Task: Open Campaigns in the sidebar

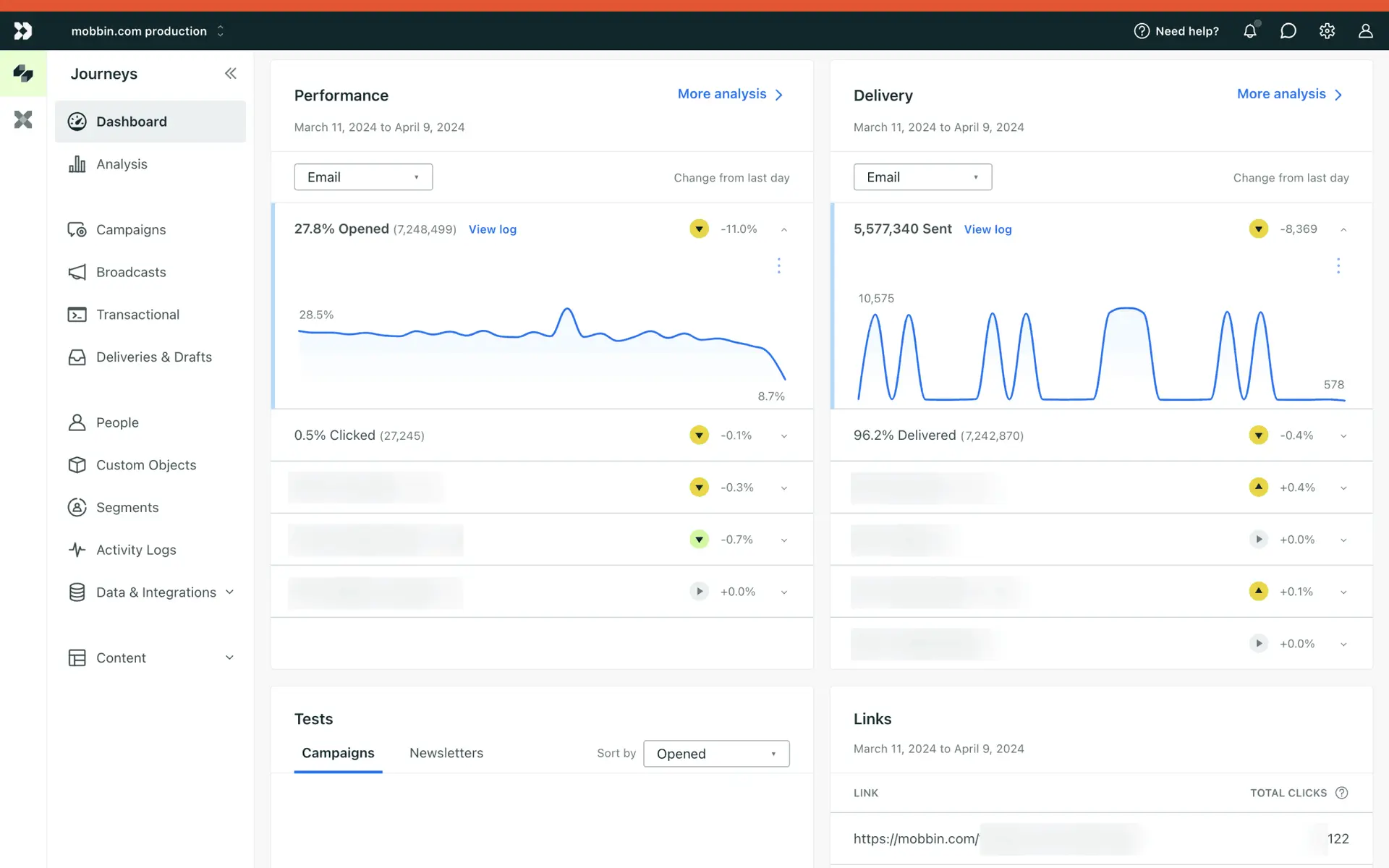Action: pos(131,229)
